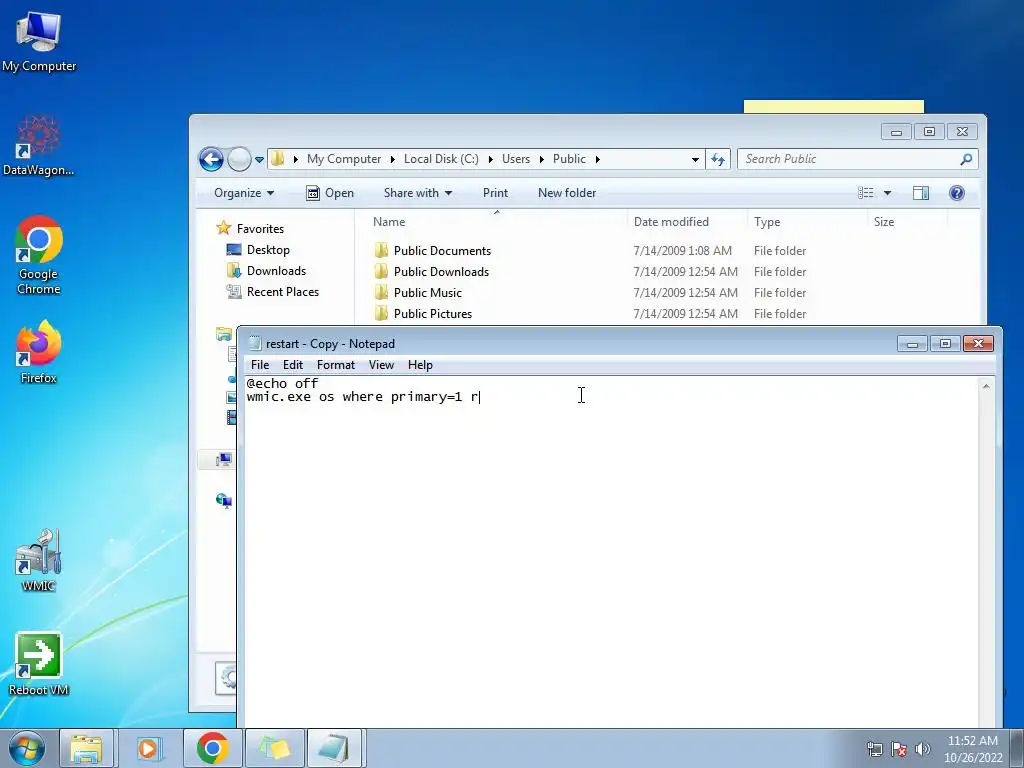Launch Firefox from desktop shortcut

[x=39, y=351]
